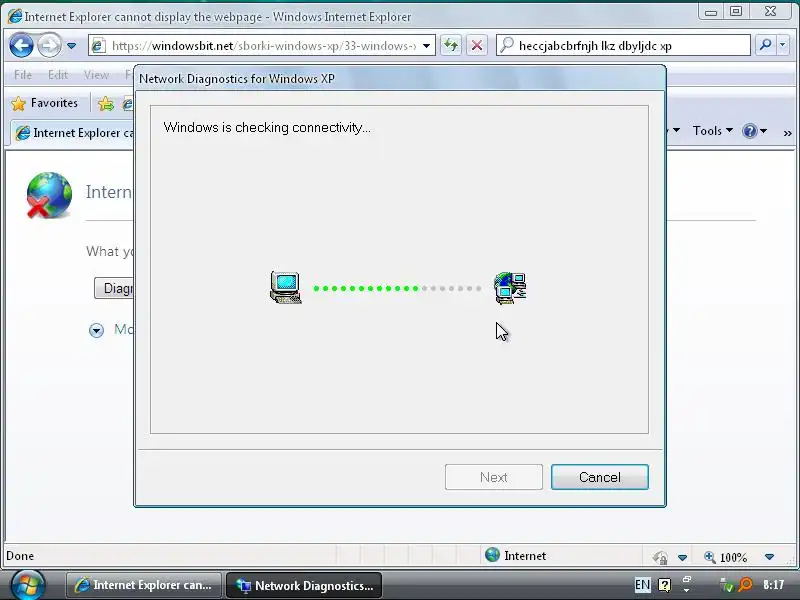Click the disabled Next button
Viewport: 800px width, 600px height.
point(493,477)
